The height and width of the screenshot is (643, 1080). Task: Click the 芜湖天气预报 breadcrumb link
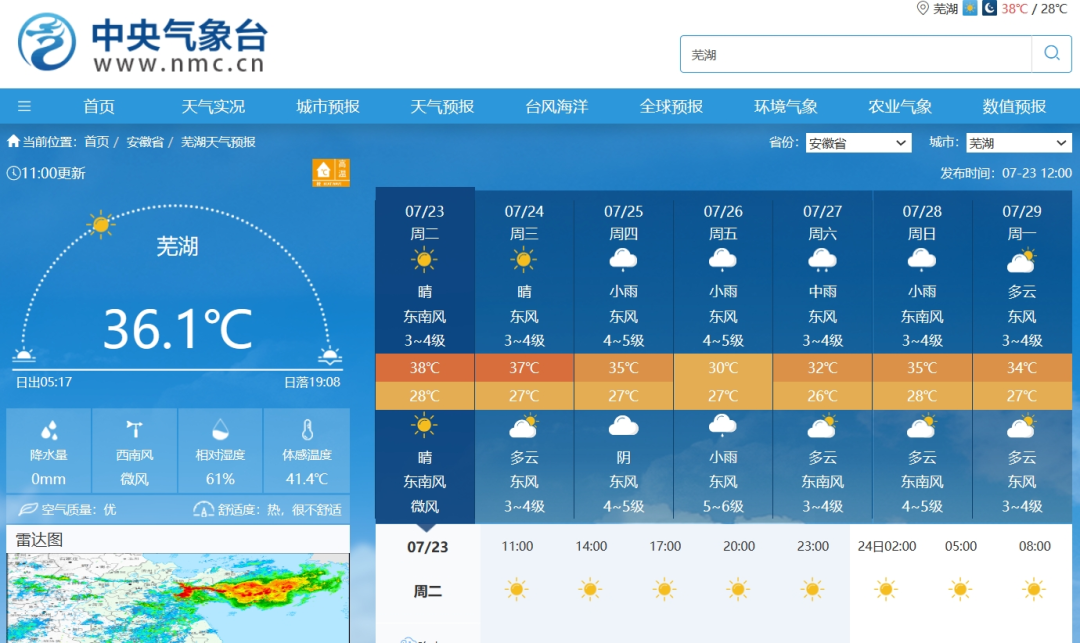coord(218,142)
